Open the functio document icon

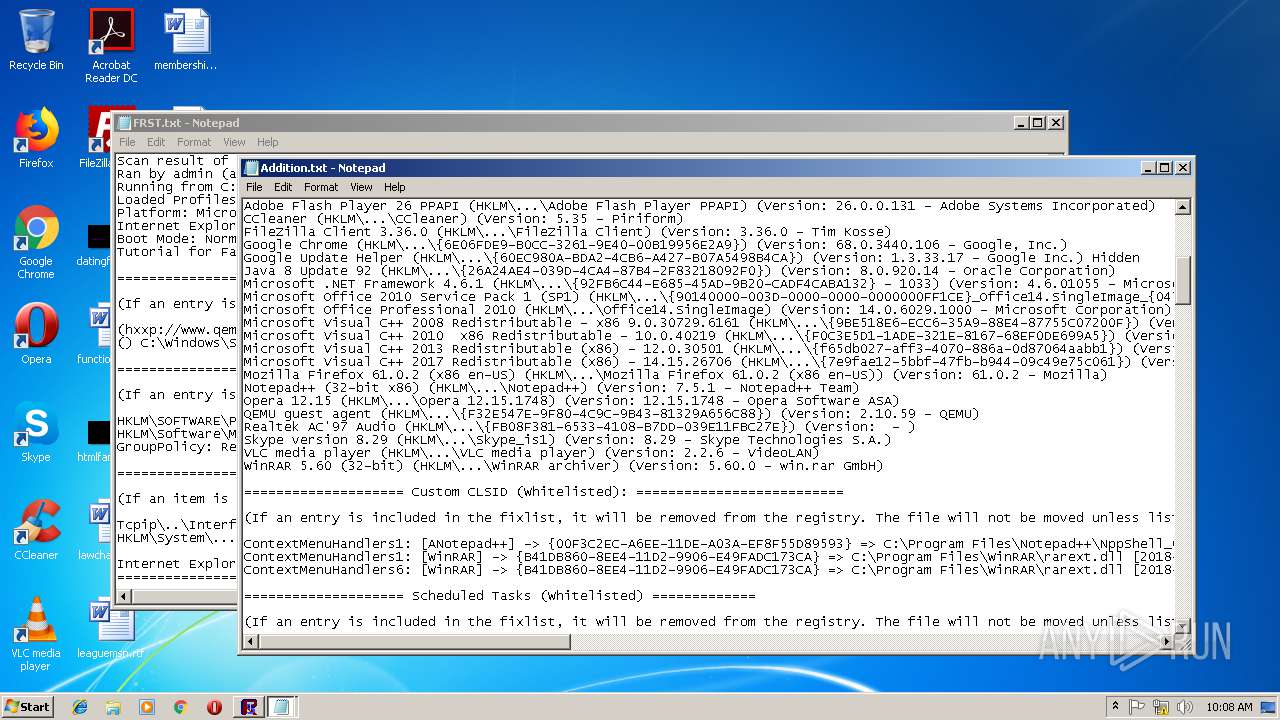95,333
